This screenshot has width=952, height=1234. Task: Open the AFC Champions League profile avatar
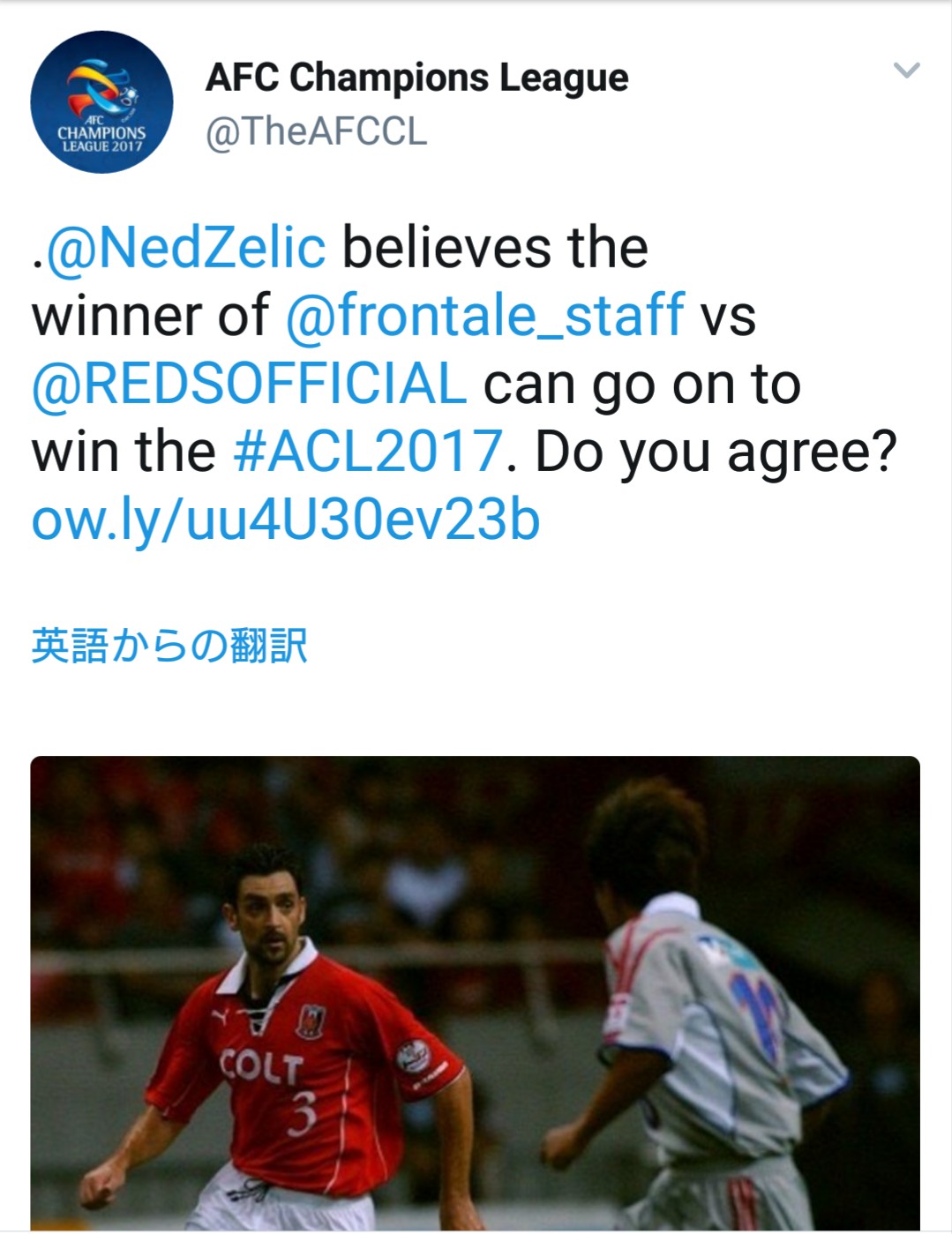[x=101, y=101]
